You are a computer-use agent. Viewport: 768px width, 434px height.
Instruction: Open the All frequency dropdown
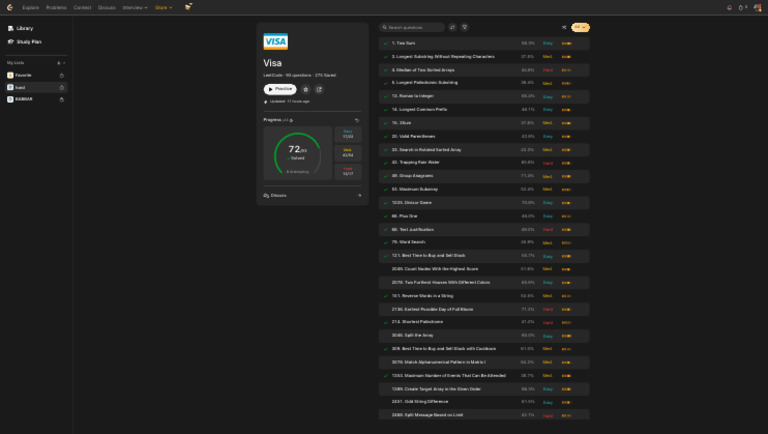tap(580, 27)
